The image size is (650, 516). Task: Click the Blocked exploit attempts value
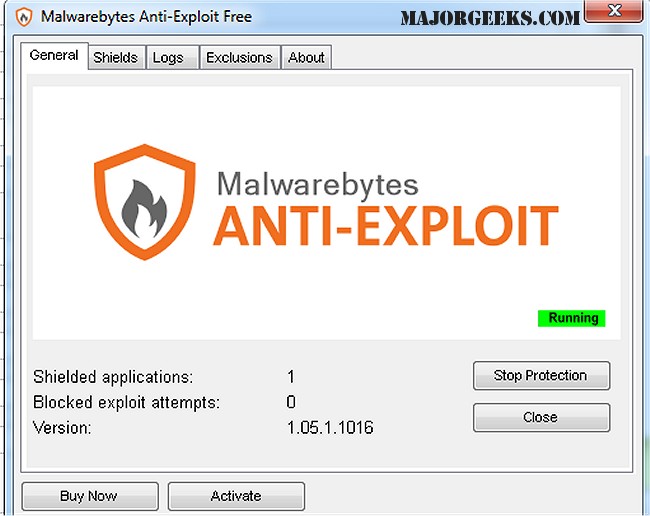[291, 402]
